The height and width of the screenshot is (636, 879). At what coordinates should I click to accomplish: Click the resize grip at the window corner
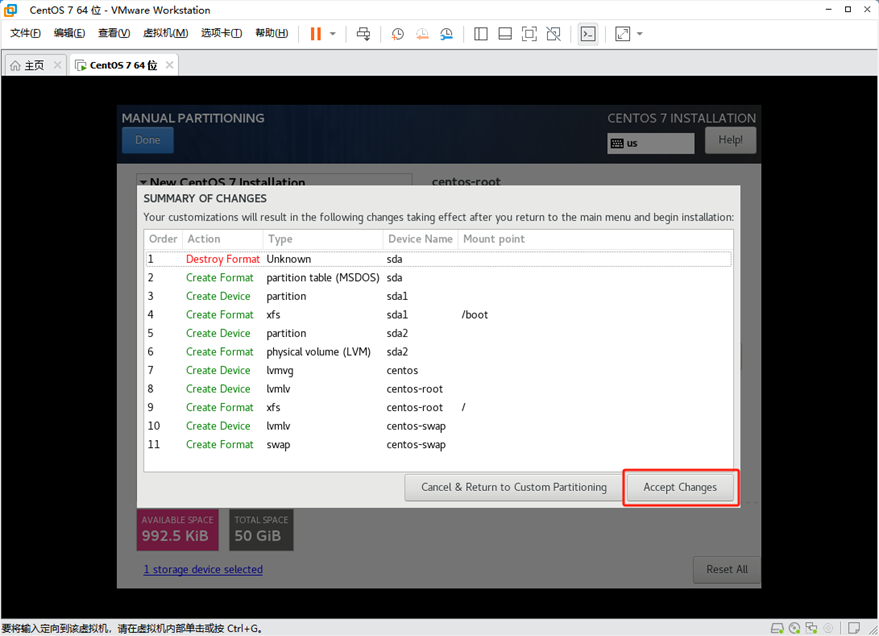(872, 629)
